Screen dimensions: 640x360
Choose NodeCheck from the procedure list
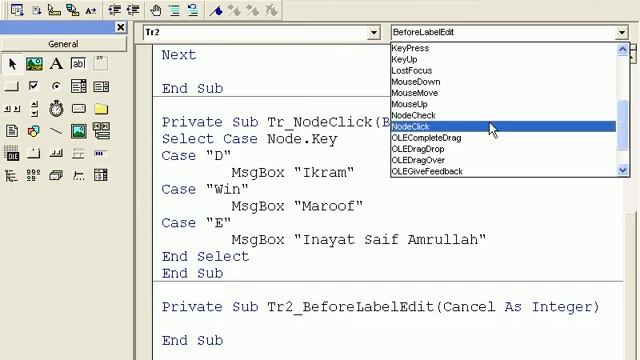(x=503, y=116)
